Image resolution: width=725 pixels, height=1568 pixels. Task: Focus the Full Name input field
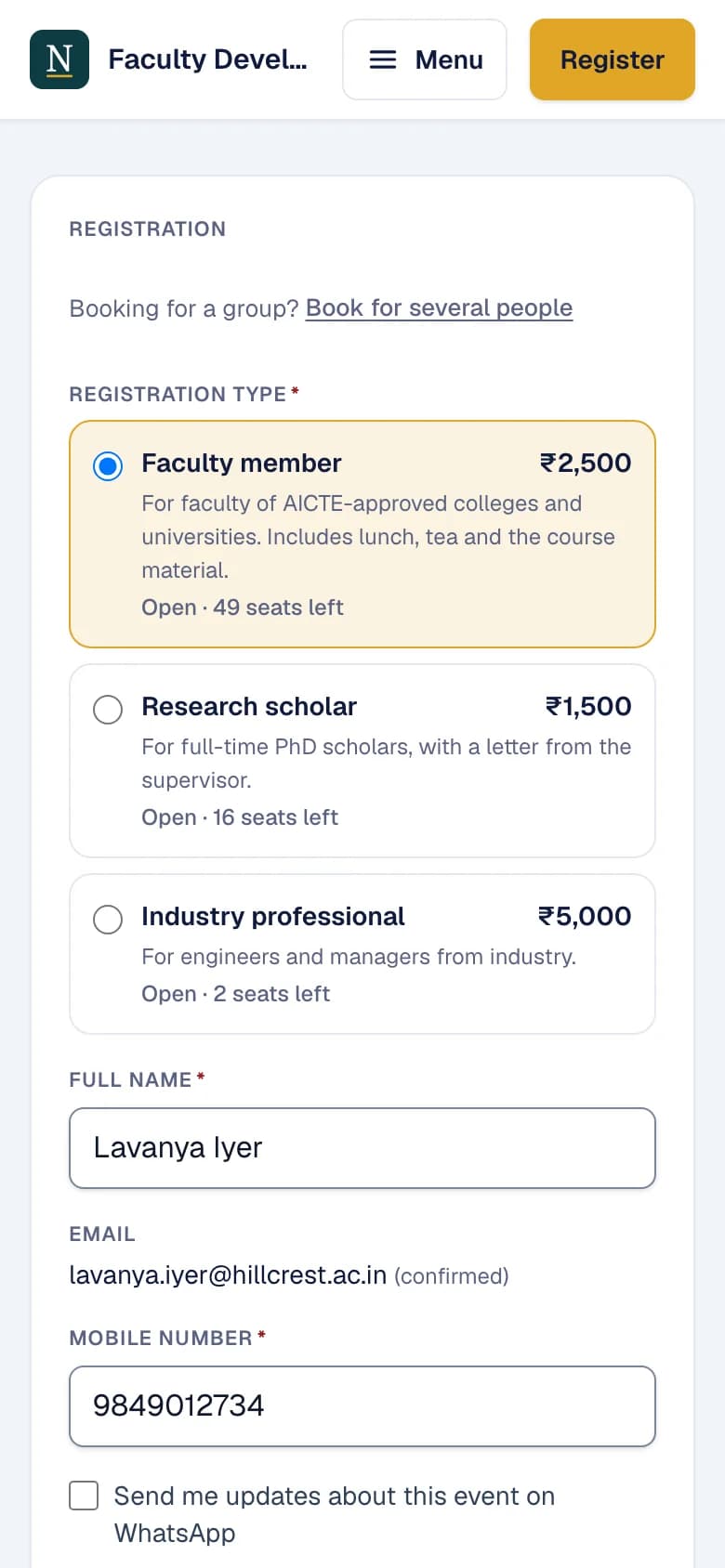pos(362,1148)
